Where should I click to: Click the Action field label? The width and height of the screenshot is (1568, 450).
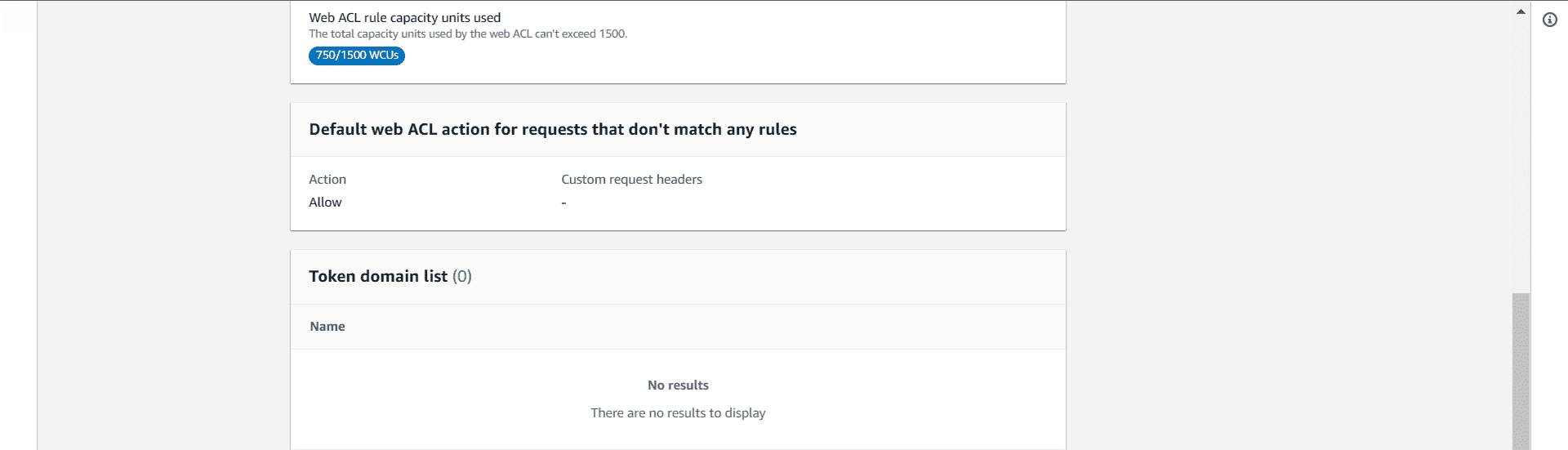[327, 180]
